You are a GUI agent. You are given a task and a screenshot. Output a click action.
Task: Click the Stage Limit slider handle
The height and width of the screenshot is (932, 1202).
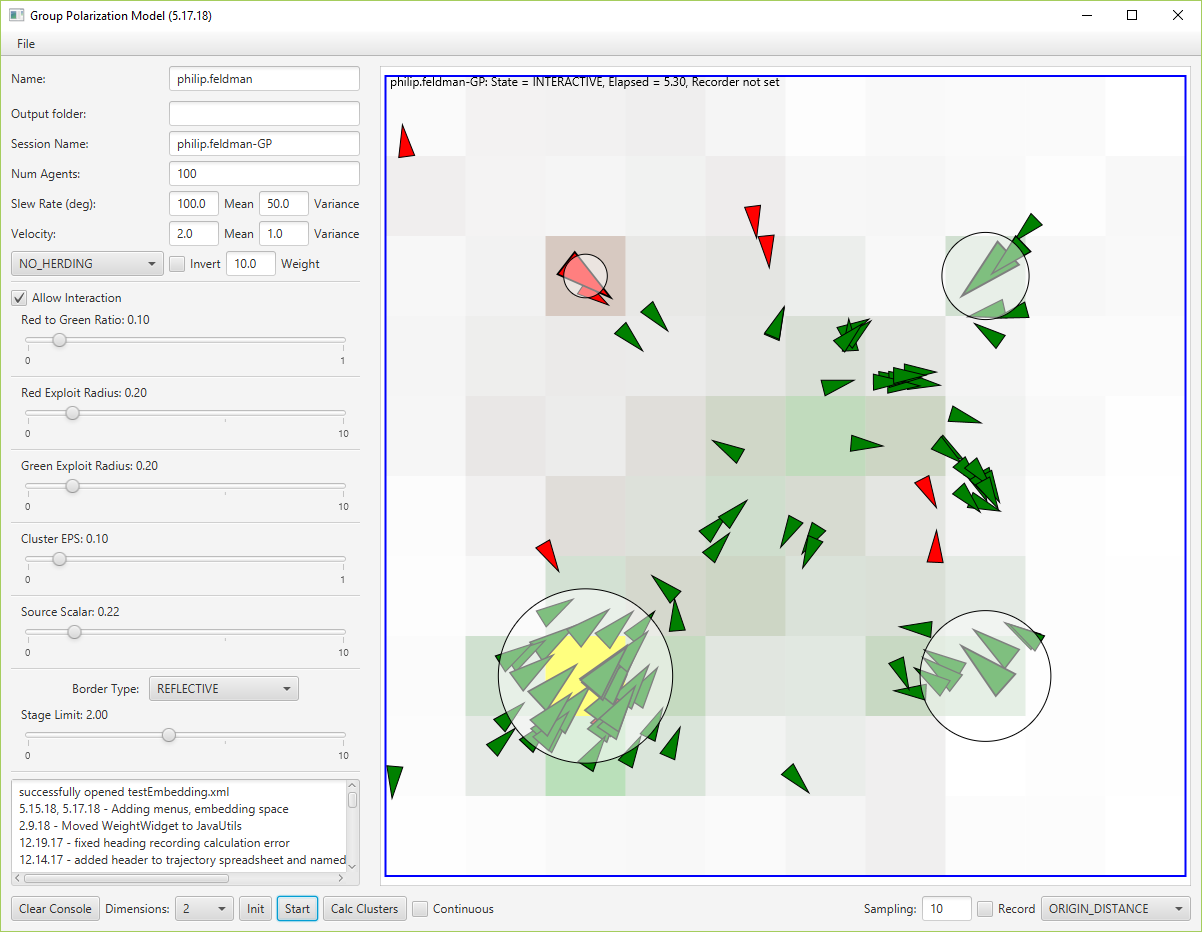[x=169, y=735]
